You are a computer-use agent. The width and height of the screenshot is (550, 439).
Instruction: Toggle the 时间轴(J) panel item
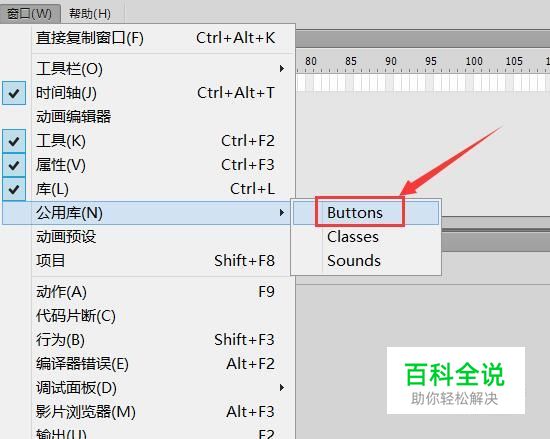click(x=148, y=93)
